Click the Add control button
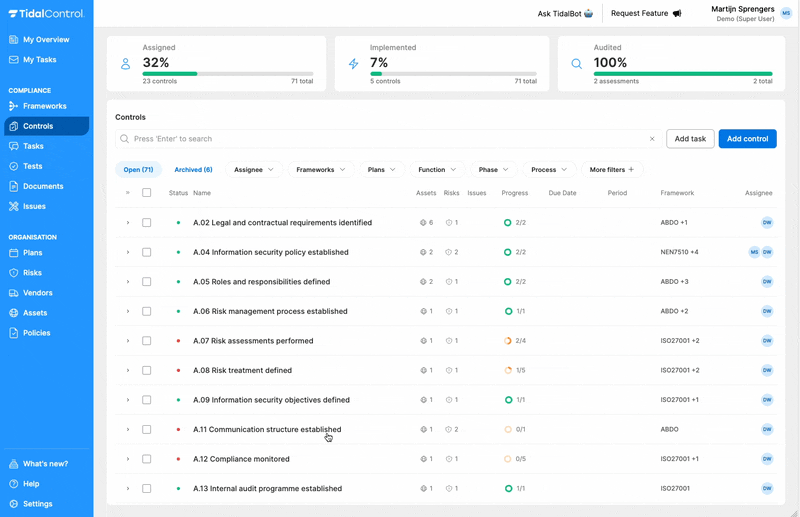Image resolution: width=800 pixels, height=517 pixels. pyautogui.click(x=747, y=139)
